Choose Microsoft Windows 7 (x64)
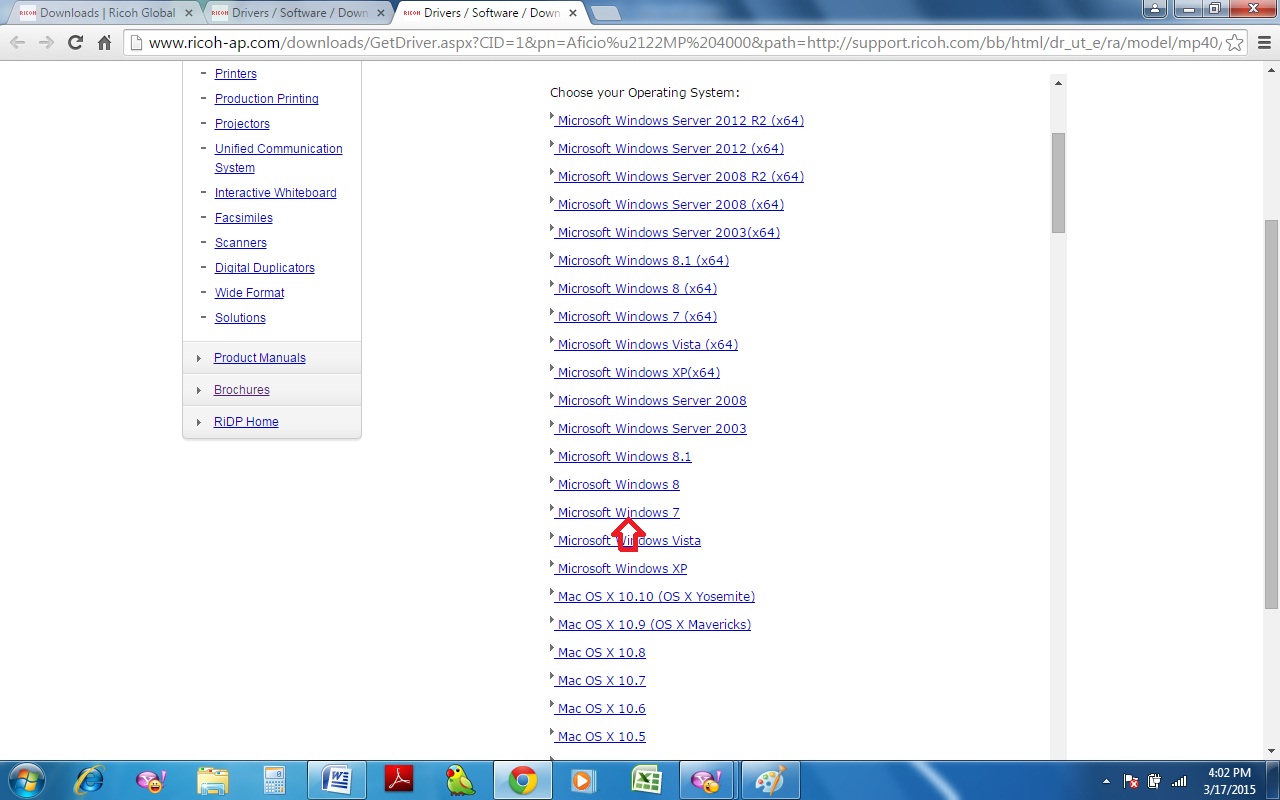1280x800 pixels. pyautogui.click(x=637, y=317)
